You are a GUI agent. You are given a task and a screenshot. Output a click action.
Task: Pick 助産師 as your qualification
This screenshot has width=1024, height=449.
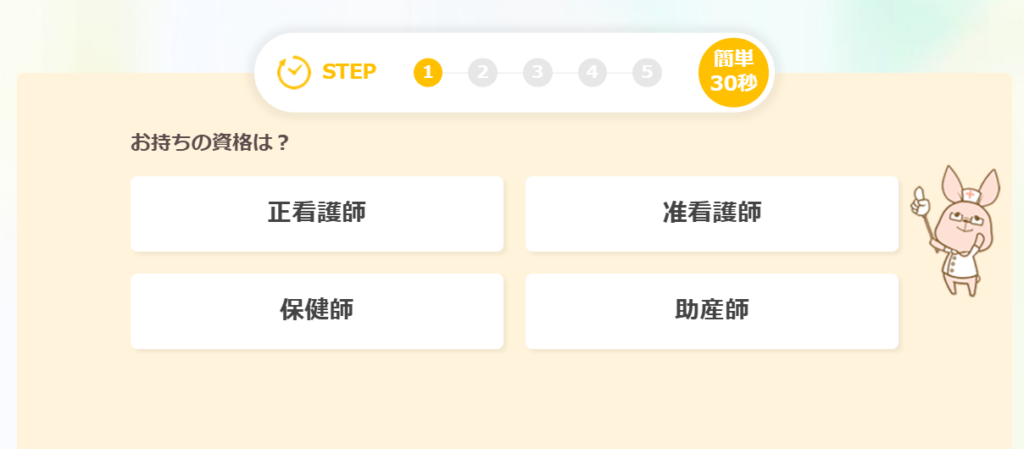point(711,310)
